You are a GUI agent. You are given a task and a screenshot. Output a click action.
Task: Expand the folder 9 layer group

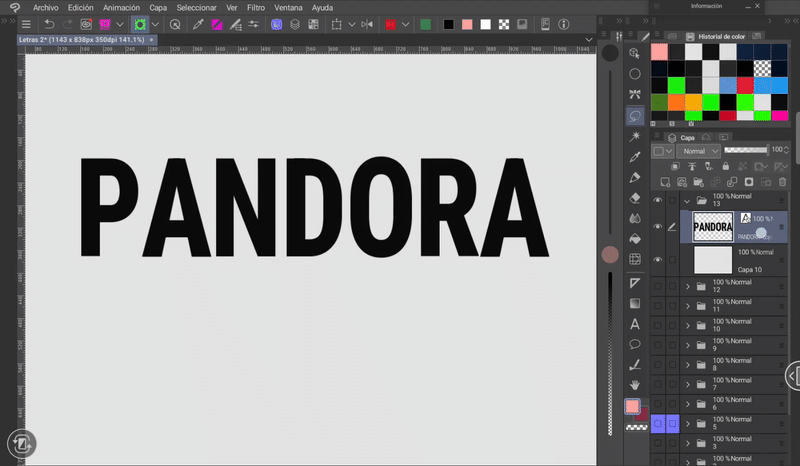(x=687, y=345)
